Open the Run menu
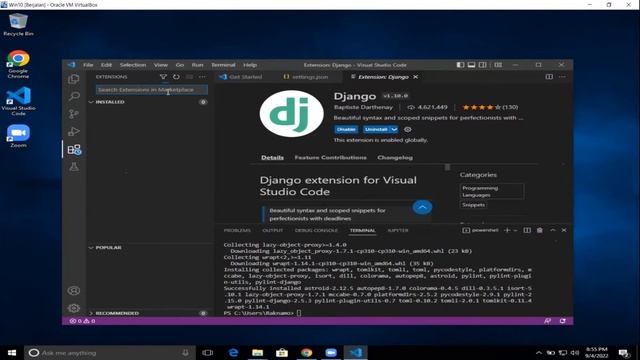640x360 pixels. [x=198, y=65]
